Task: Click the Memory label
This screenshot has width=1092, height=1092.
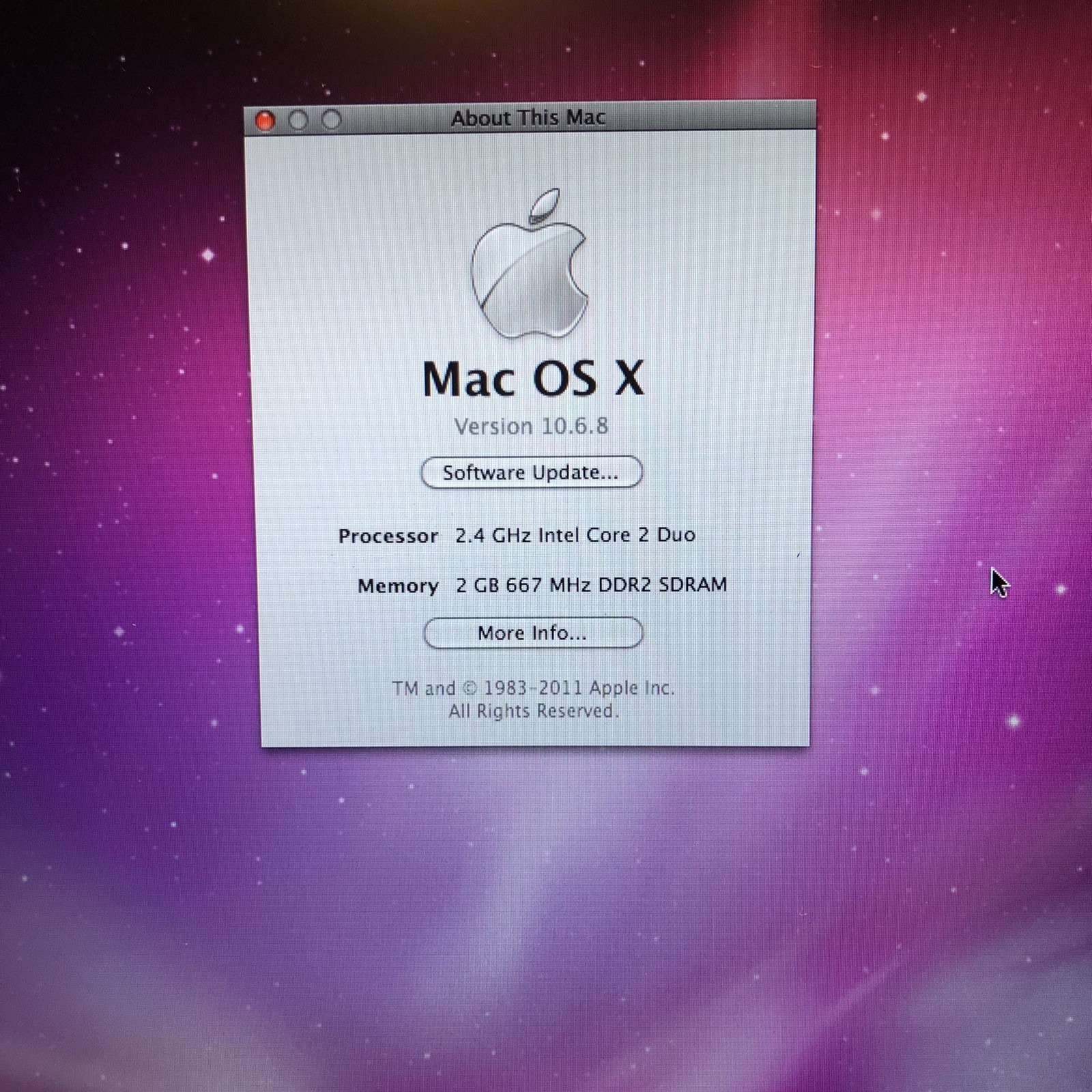Action: 398,586
